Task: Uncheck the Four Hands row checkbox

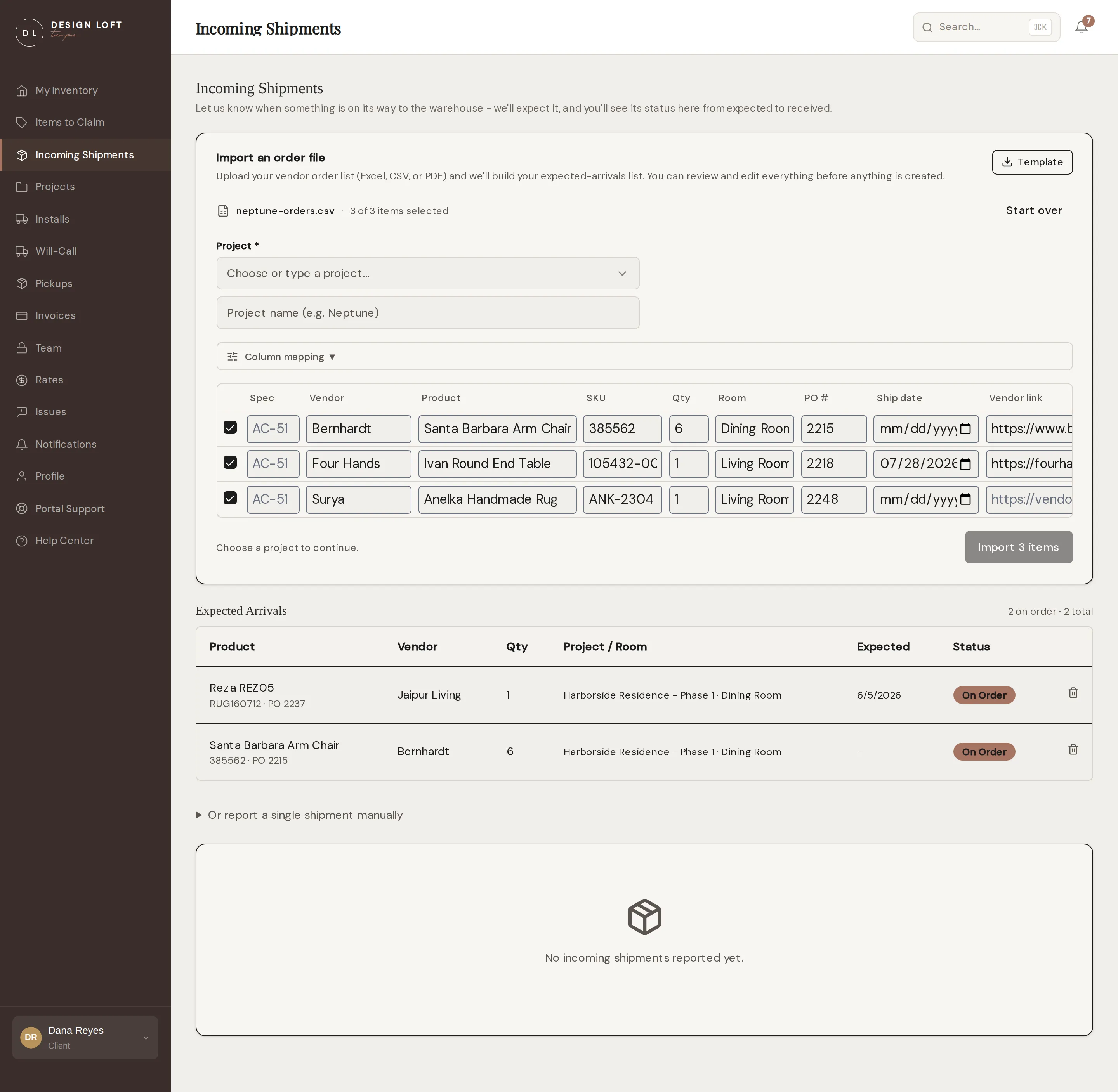Action: [230, 462]
